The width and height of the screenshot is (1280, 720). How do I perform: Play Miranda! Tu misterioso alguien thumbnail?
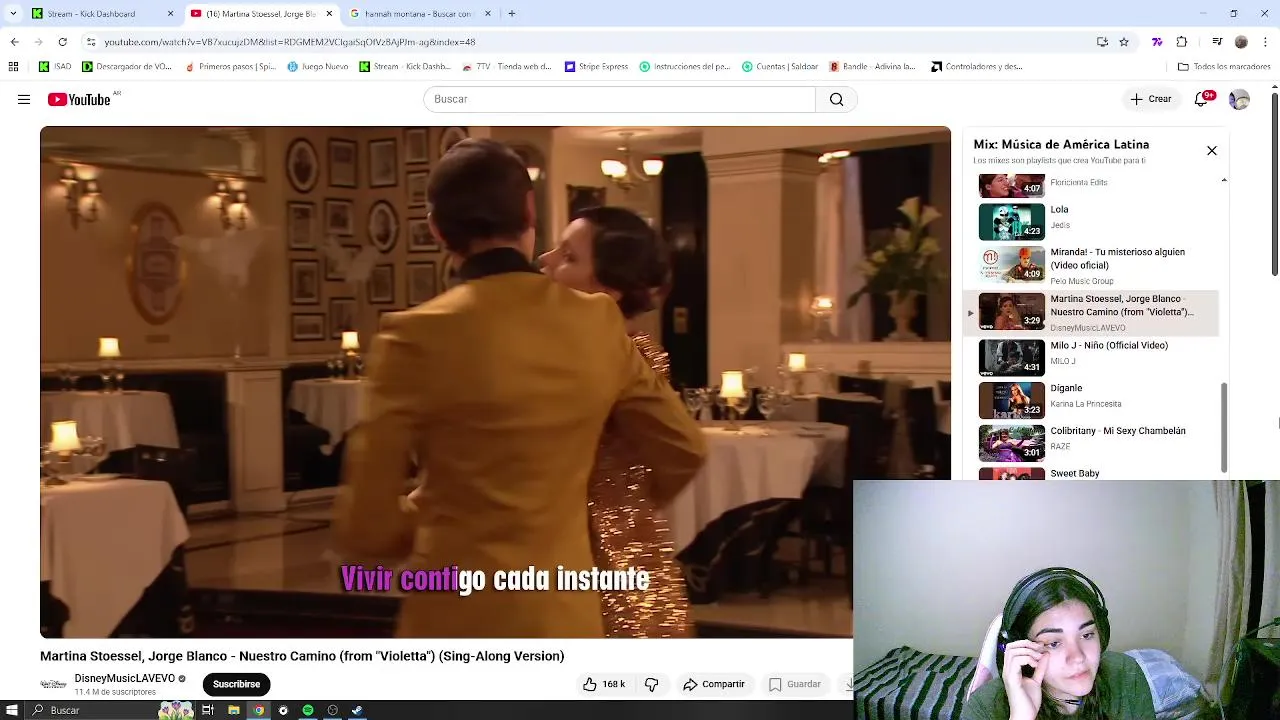(1011, 264)
